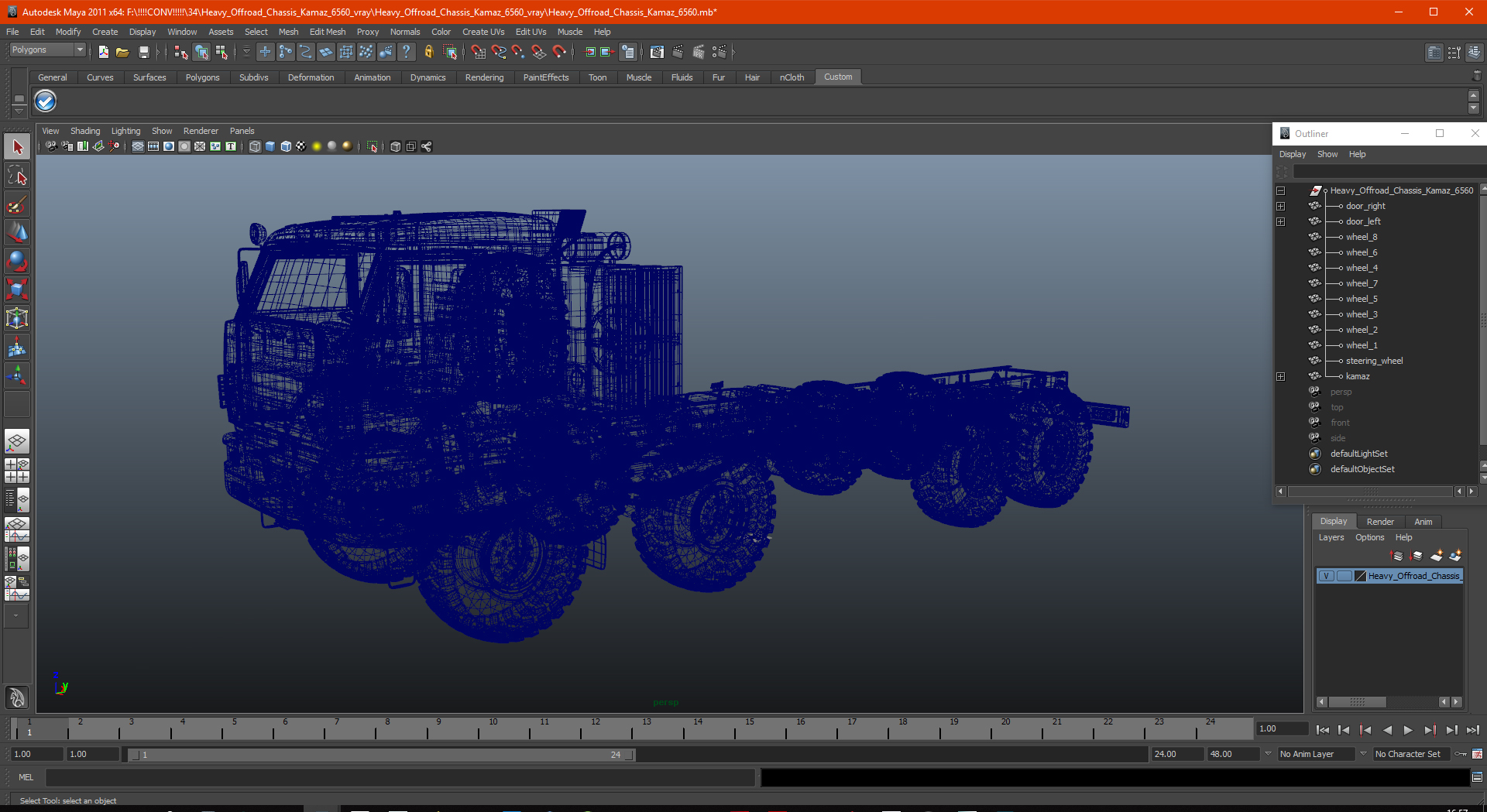Click the checkmark shelf button in Custom shelf

46,101
